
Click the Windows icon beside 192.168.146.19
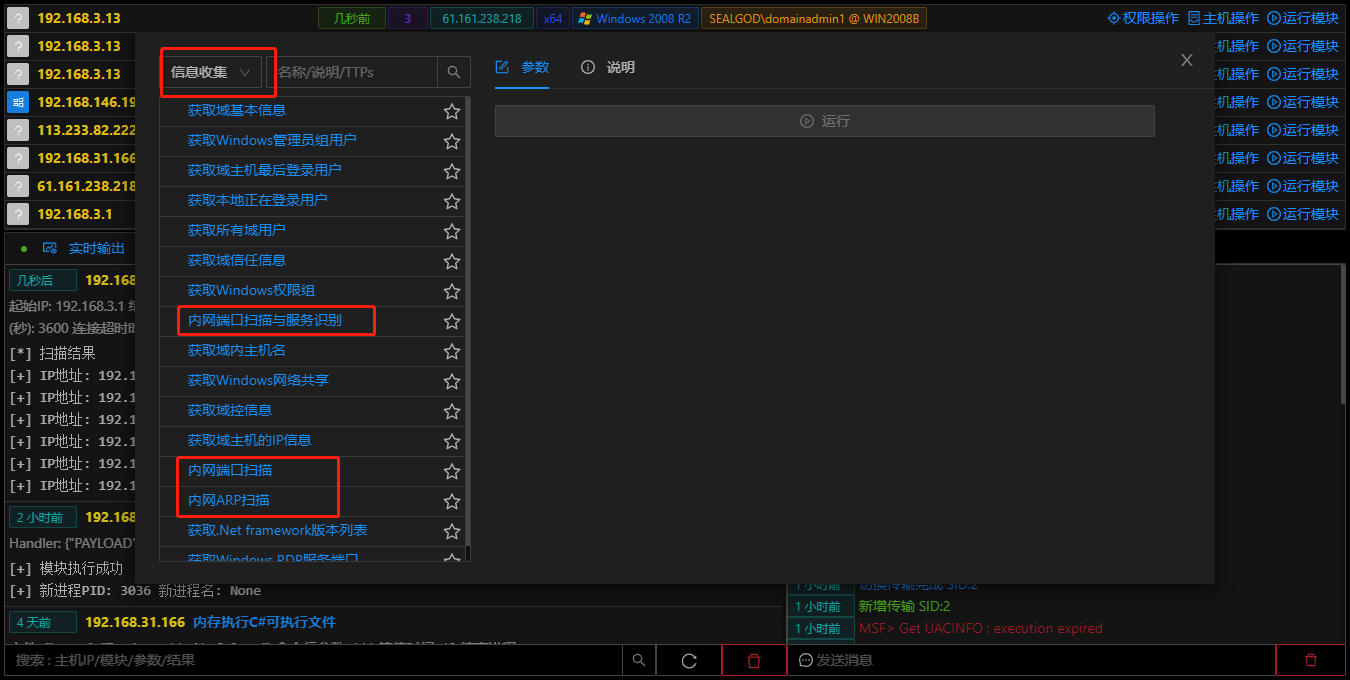(x=18, y=102)
